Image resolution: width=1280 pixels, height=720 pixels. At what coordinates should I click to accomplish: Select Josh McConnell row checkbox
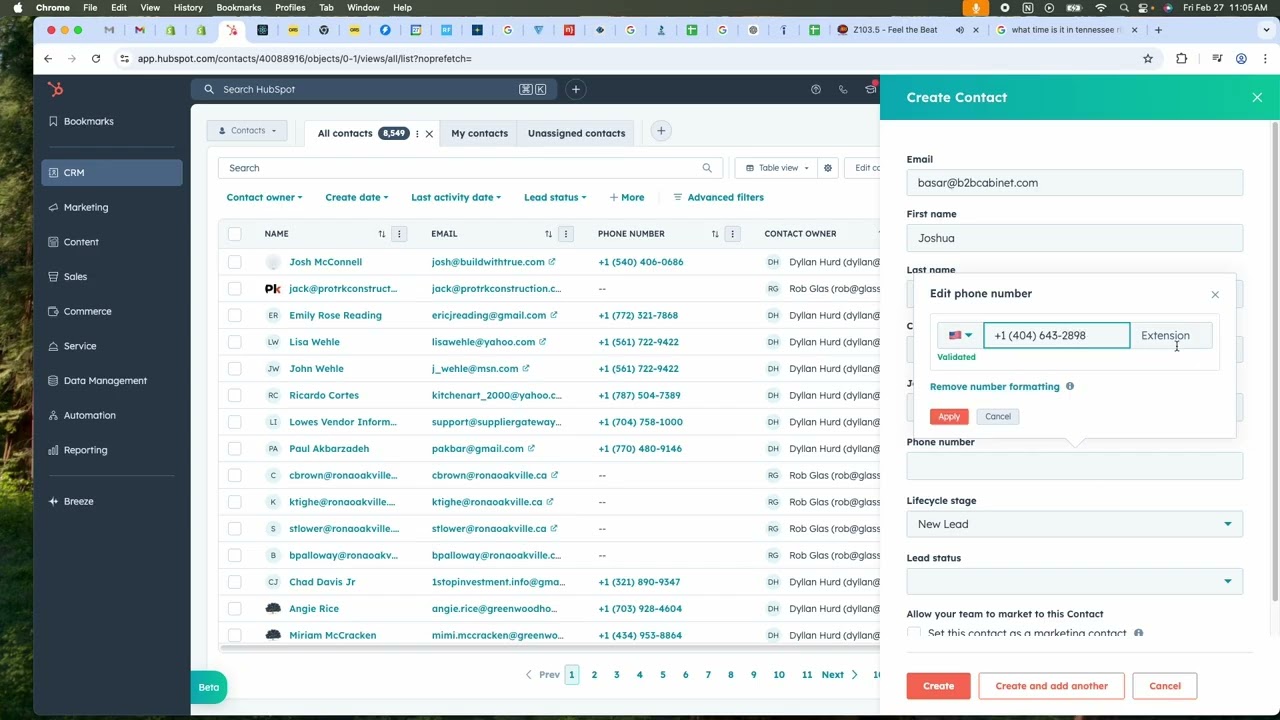234,262
